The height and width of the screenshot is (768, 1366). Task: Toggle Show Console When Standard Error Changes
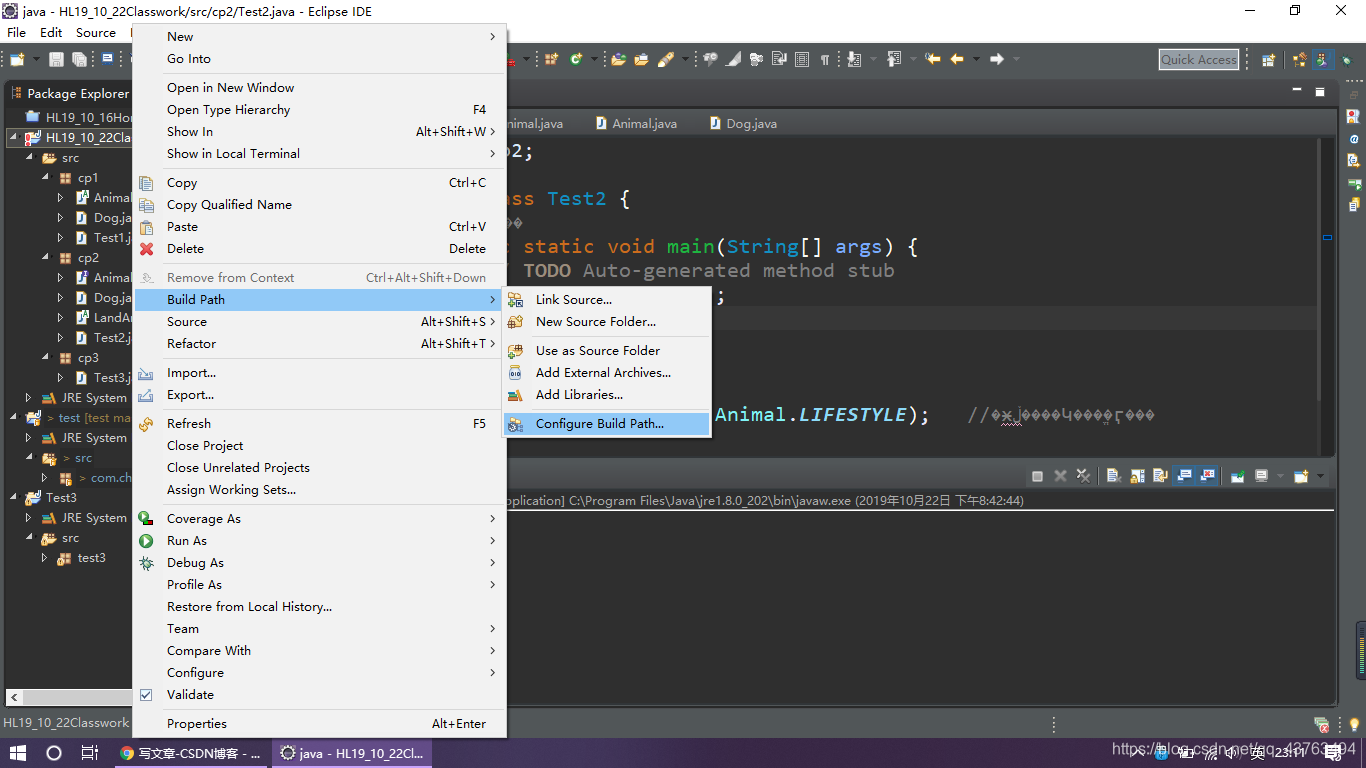click(1207, 476)
